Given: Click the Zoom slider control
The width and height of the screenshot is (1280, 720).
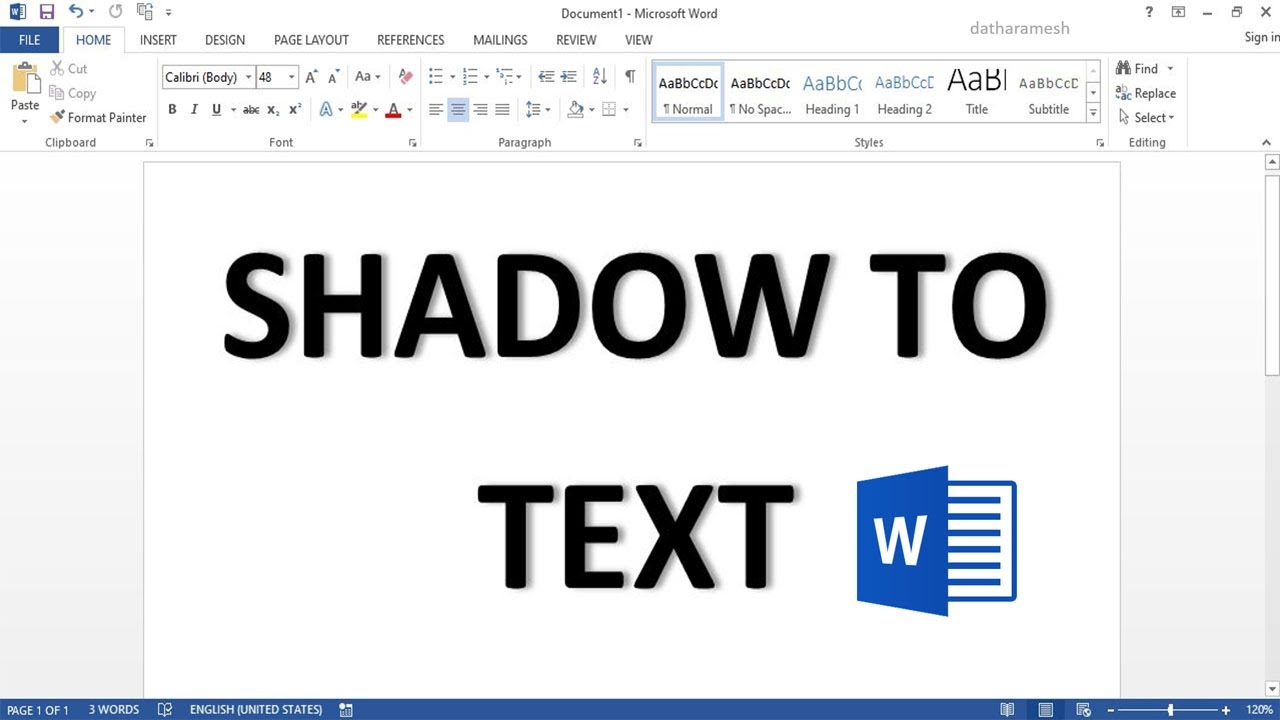Looking at the screenshot, I should 1170,710.
